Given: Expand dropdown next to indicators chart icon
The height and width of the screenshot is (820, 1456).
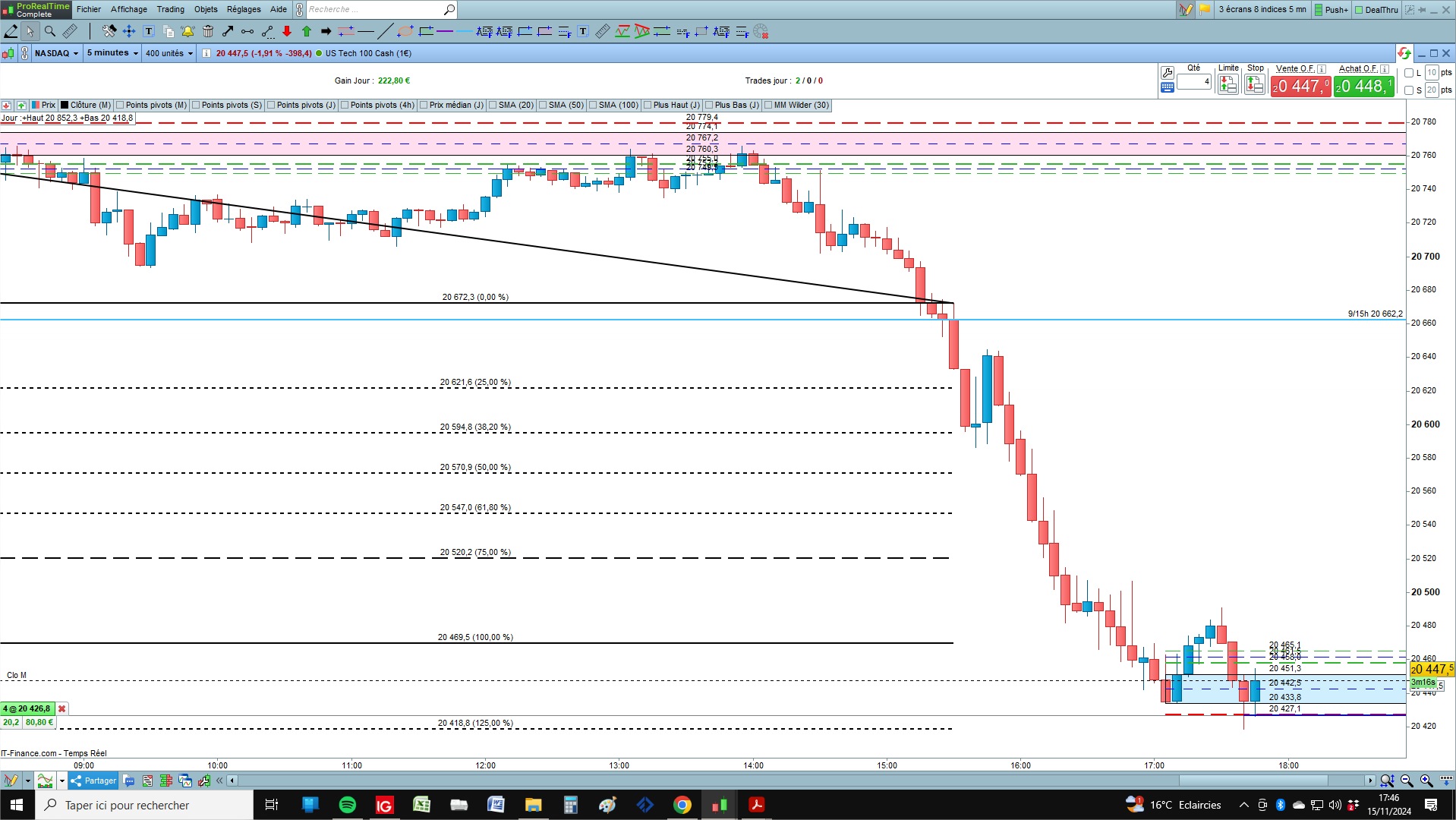Looking at the screenshot, I should pyautogui.click(x=62, y=781).
